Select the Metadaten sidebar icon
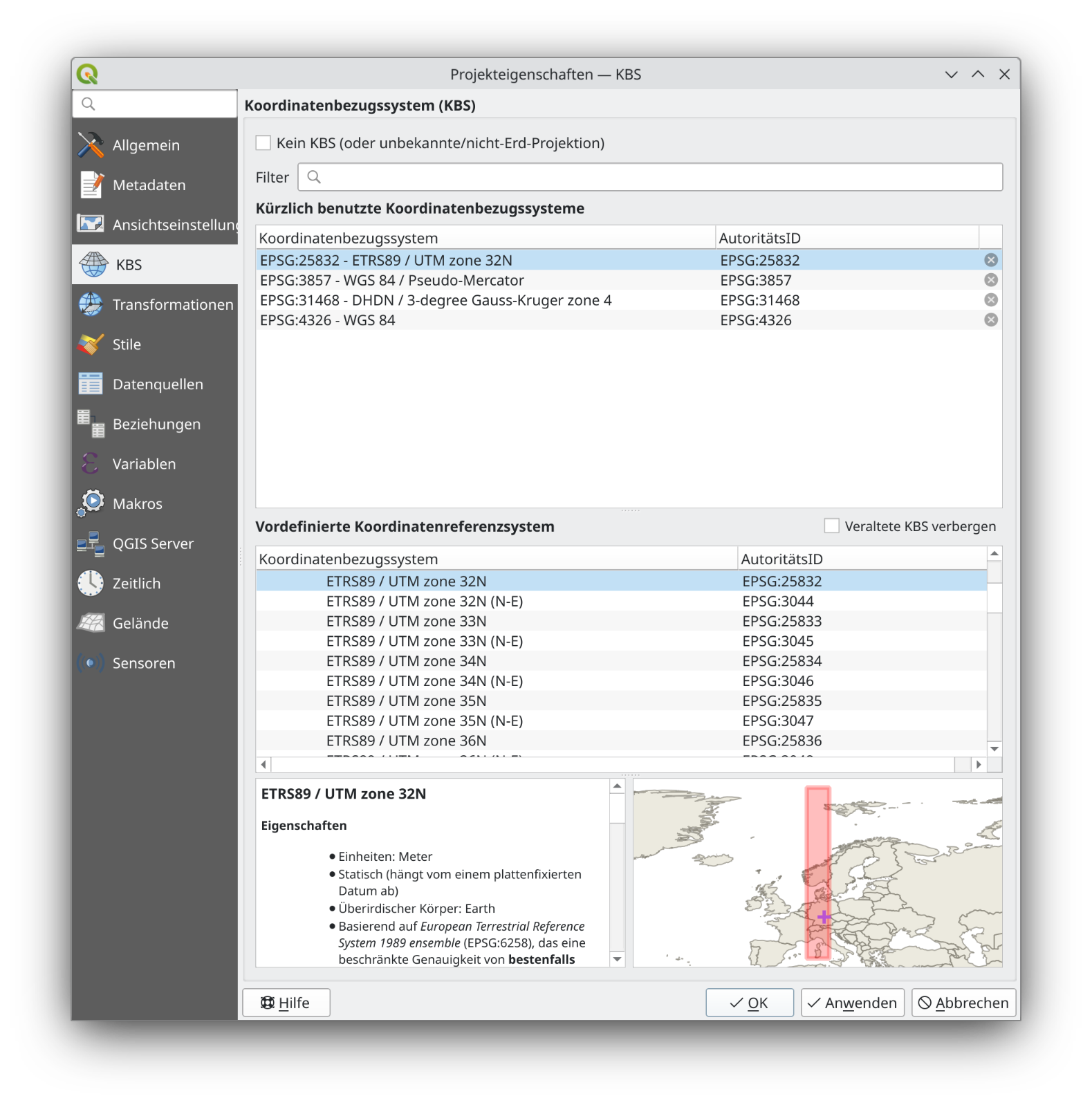Viewport: 1092px width, 1105px height. 91,185
